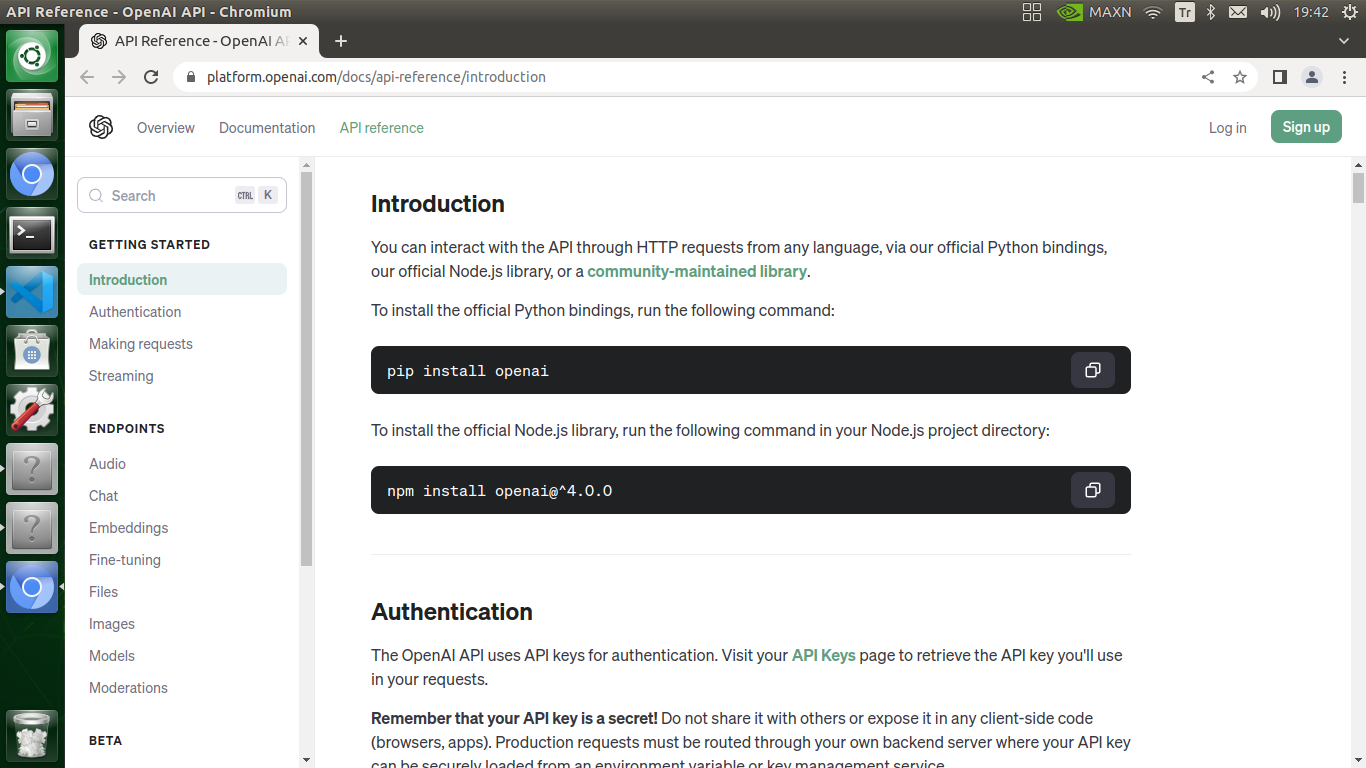The width and height of the screenshot is (1366, 768).
Task: Copy the pip install openai command
Action: (1093, 370)
